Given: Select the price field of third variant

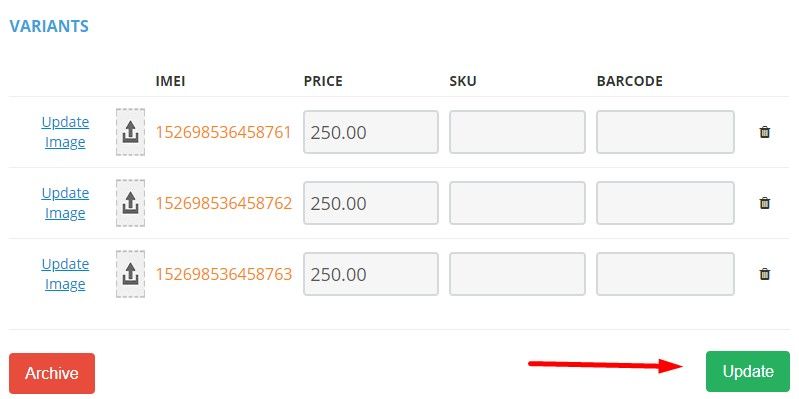Looking at the screenshot, I should tap(371, 274).
